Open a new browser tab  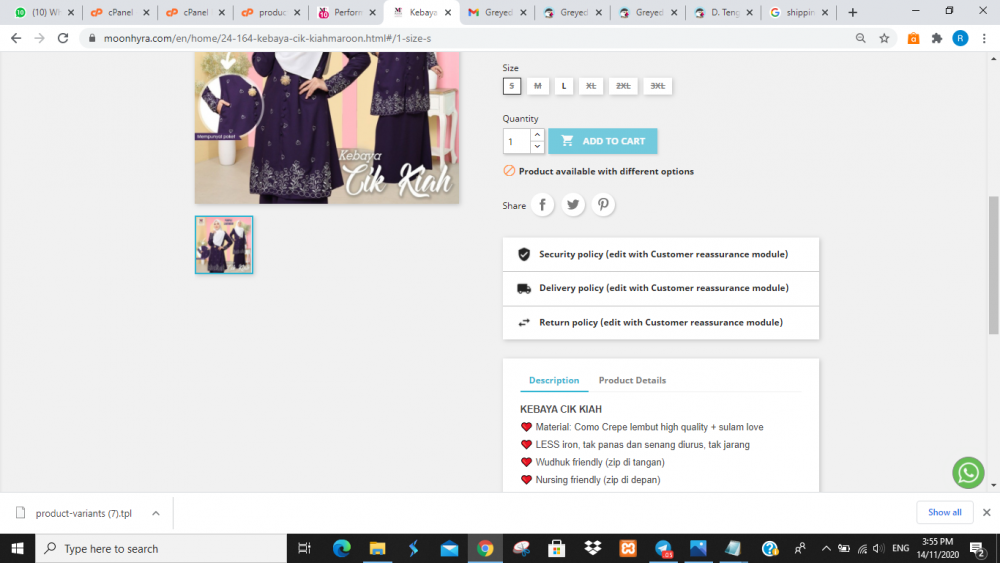point(853,12)
